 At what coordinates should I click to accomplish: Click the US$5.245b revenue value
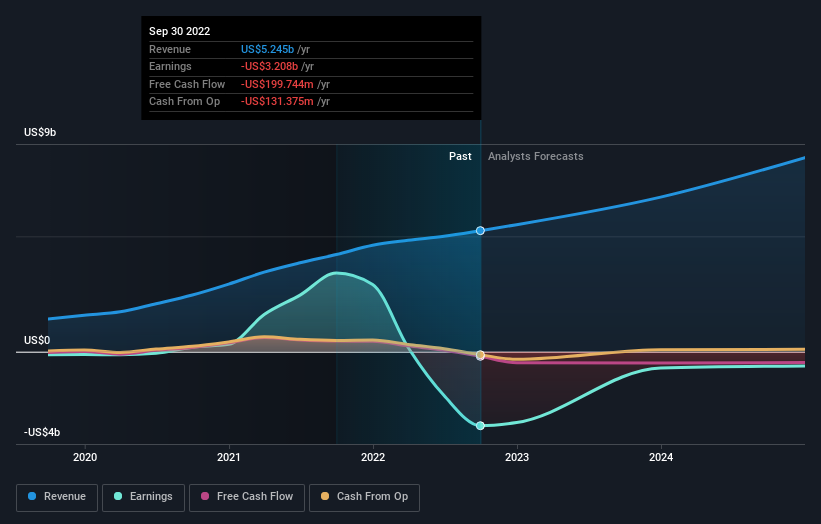coord(267,49)
